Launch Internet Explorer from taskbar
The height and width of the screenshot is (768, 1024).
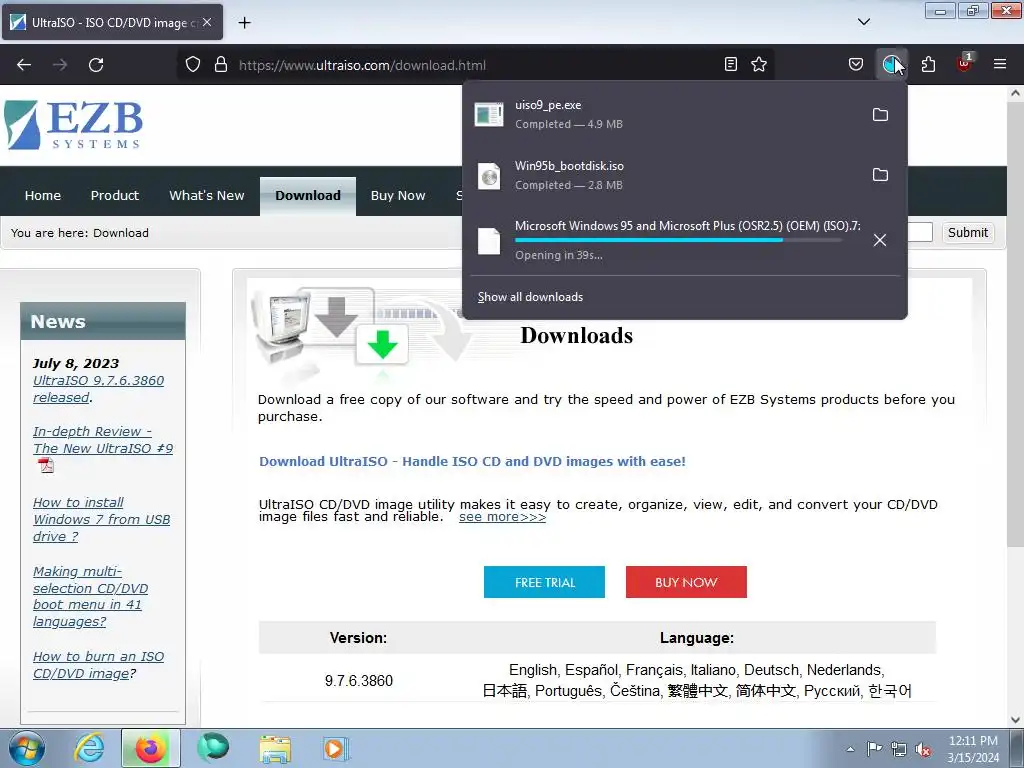(x=89, y=748)
